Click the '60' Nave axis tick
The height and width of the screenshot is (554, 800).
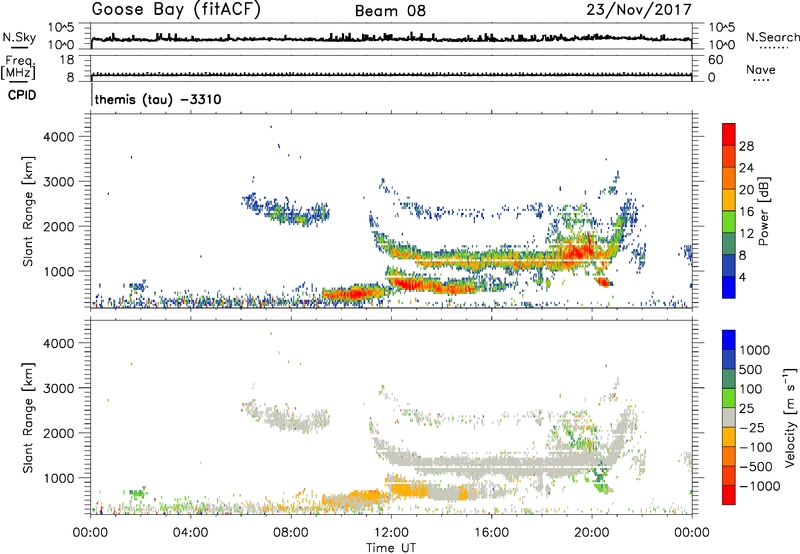pyautogui.click(x=716, y=60)
